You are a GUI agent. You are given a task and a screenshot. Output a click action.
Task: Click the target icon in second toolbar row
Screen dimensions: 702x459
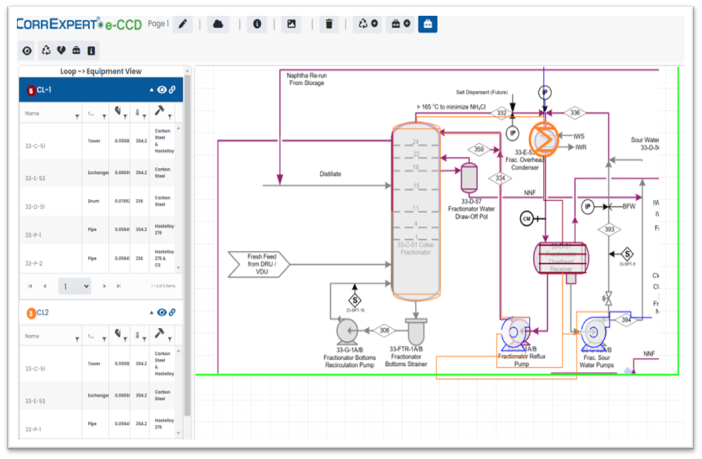[x=28, y=50]
